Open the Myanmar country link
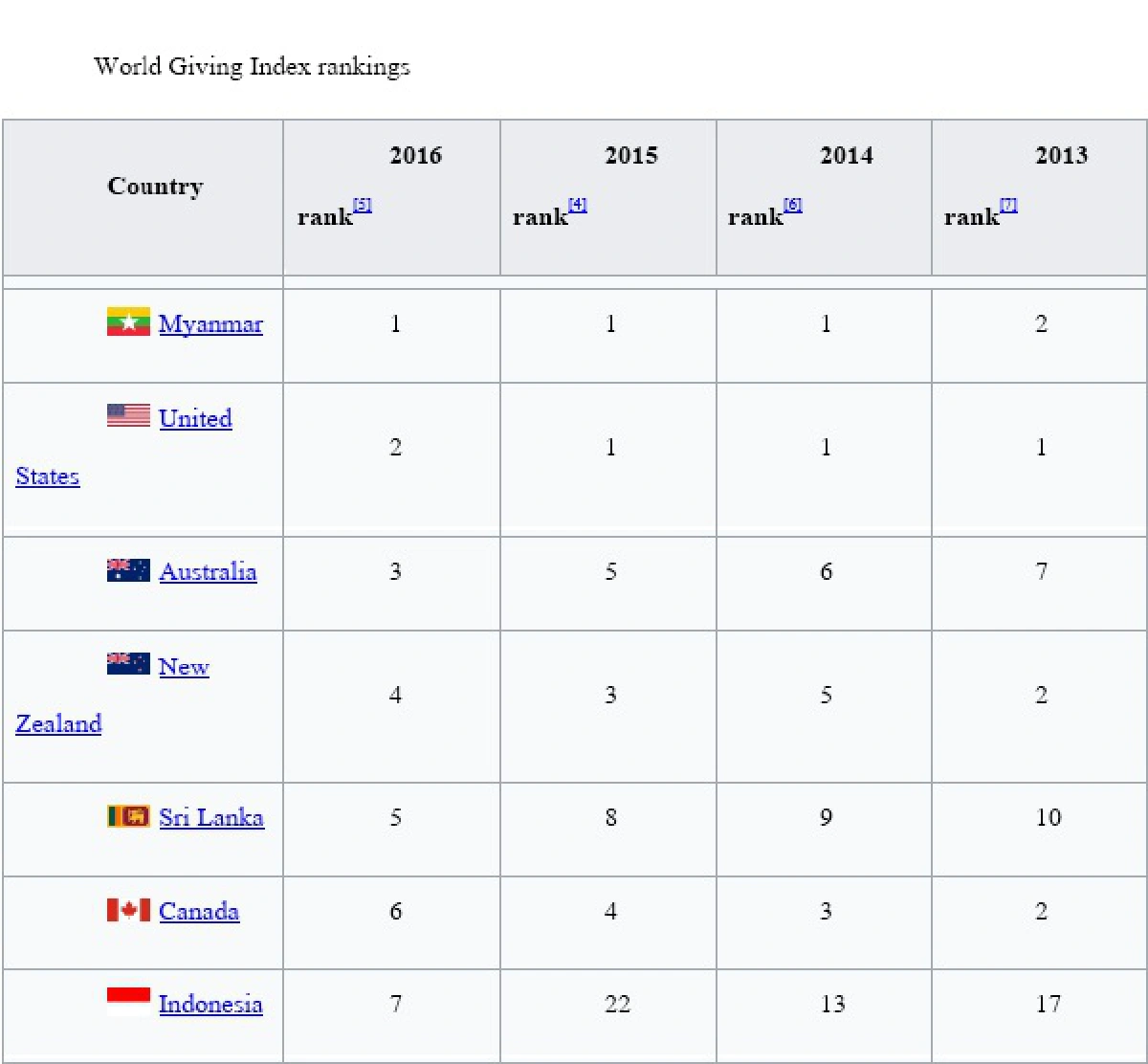The height and width of the screenshot is (1064, 1148). tap(210, 324)
